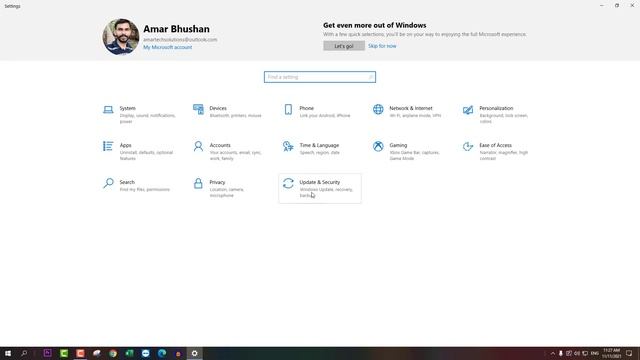Open Network & Internet settings
Screen dimensions: 640x360
click(409, 115)
